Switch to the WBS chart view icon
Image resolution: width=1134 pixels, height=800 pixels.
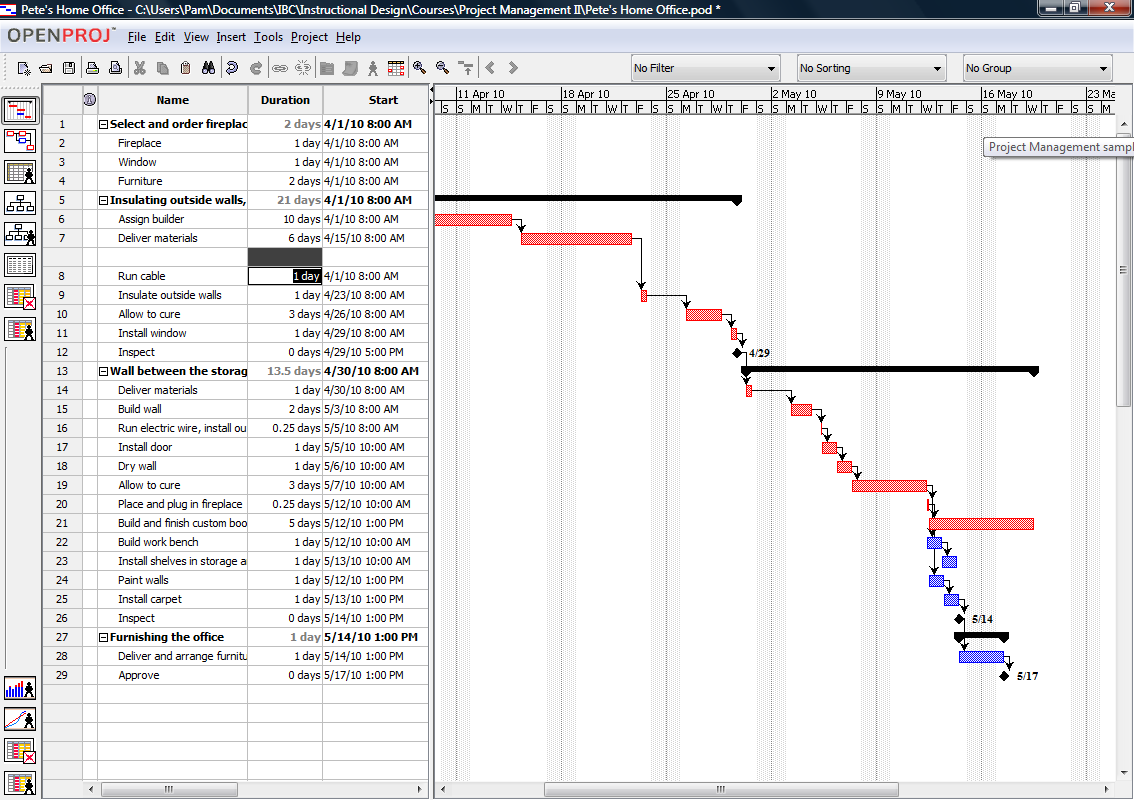point(20,204)
